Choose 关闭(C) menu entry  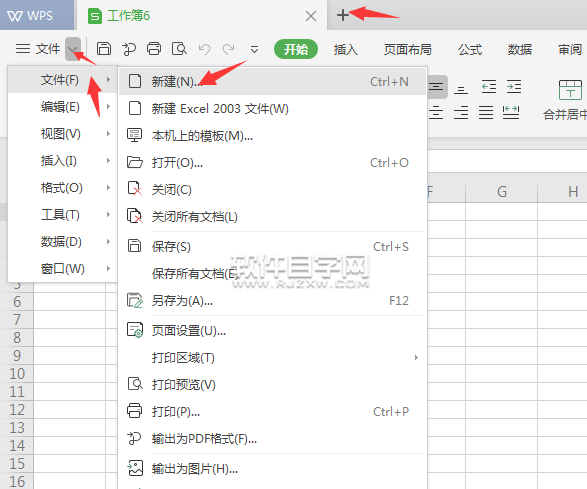click(x=273, y=189)
